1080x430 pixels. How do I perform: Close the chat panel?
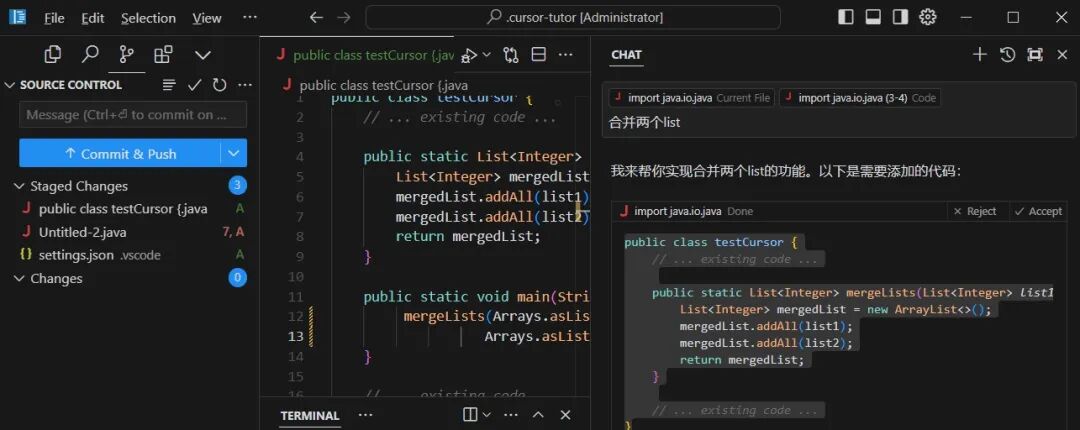coord(1062,54)
